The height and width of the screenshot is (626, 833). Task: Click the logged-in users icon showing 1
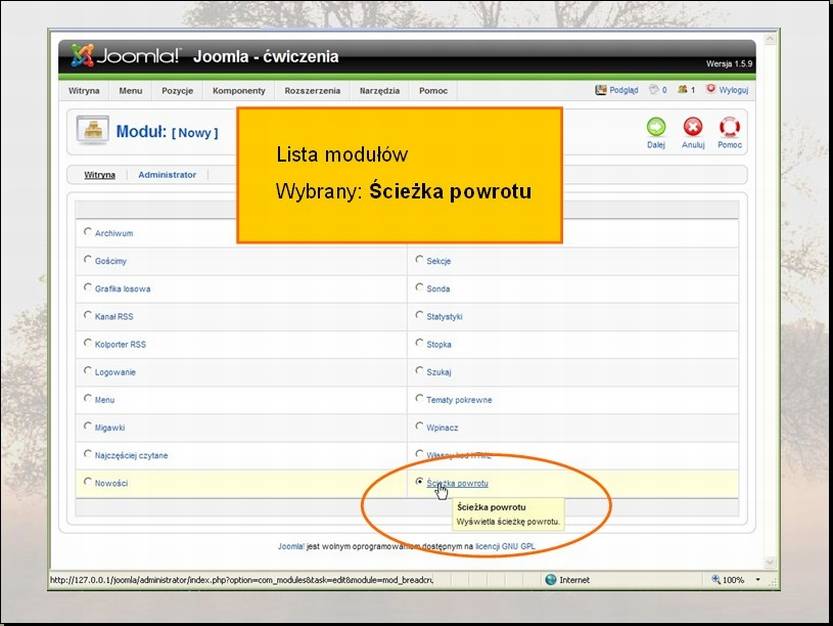pyautogui.click(x=683, y=90)
